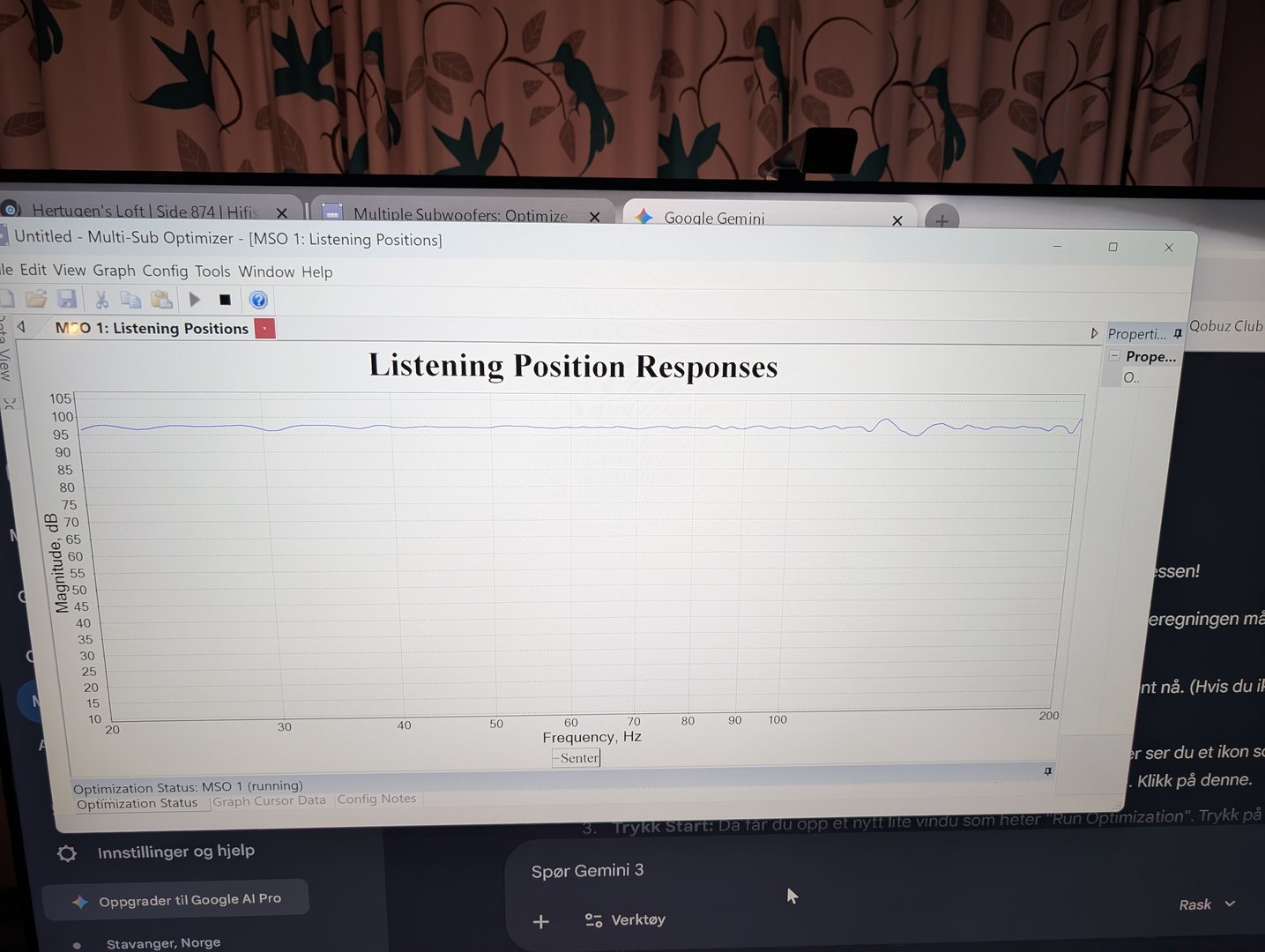The image size is (1265, 952).
Task: Toggle pin on the Optimization Status pane
Action: (x=1047, y=770)
